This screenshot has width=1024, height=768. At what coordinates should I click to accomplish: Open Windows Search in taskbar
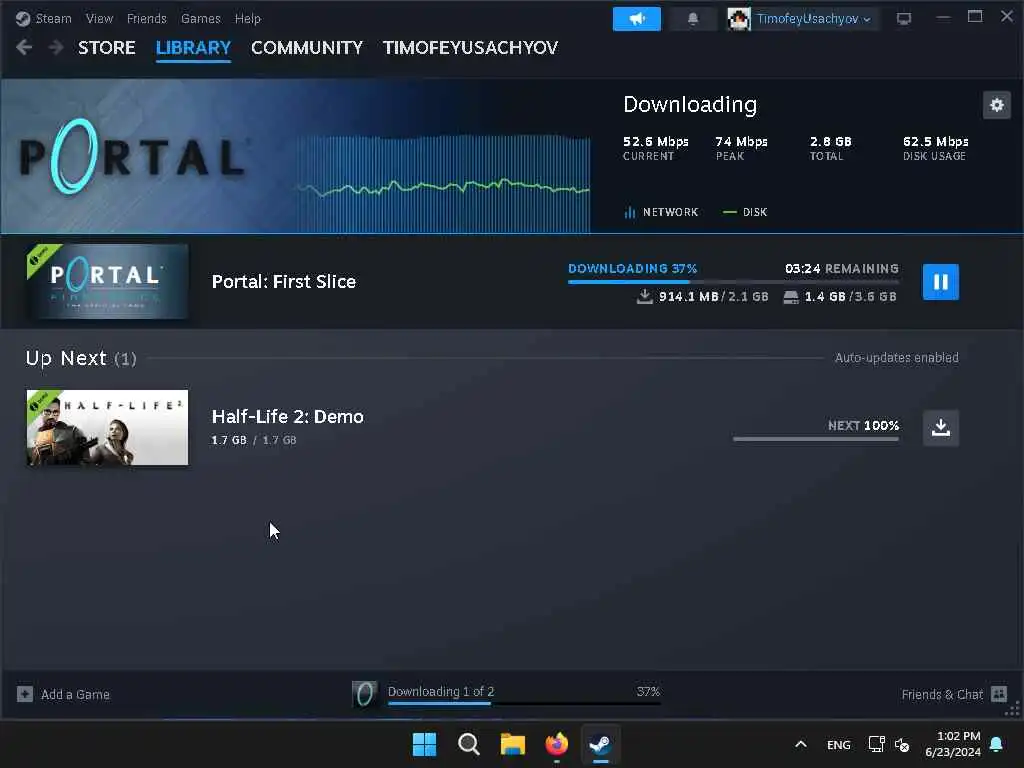[x=468, y=744]
